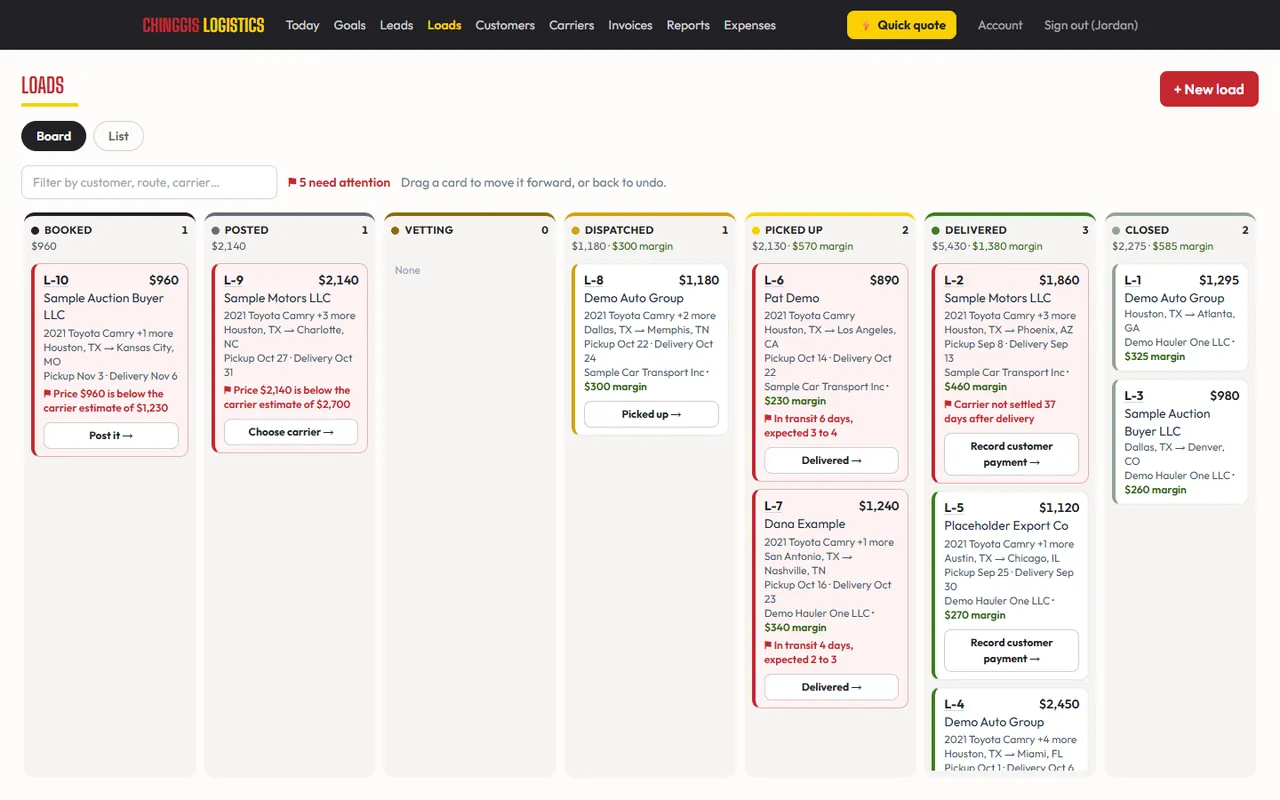
Task: Open Customers in the top navigation
Action: click(505, 25)
